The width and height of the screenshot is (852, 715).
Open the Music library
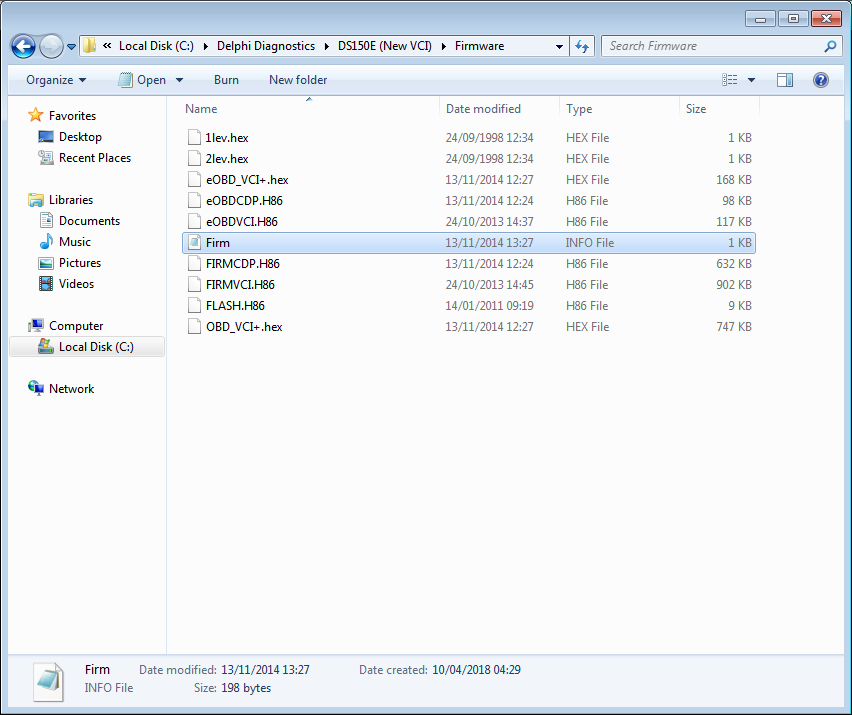coord(74,242)
